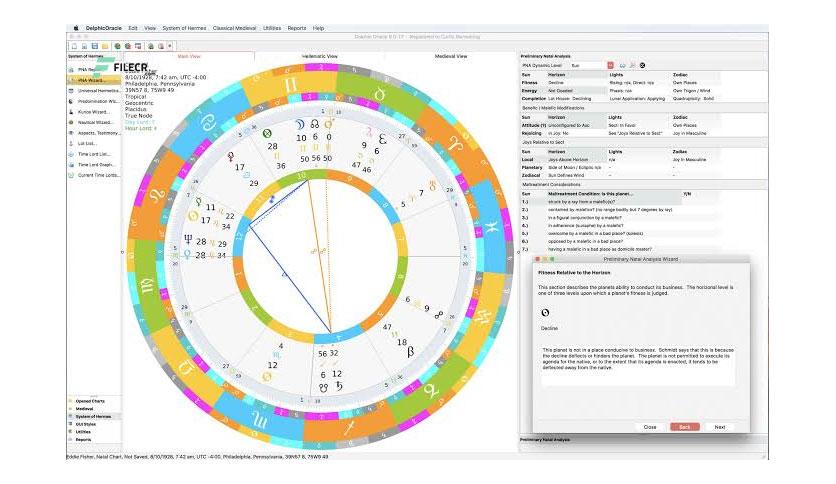Open the Apple menu

tap(76, 28)
